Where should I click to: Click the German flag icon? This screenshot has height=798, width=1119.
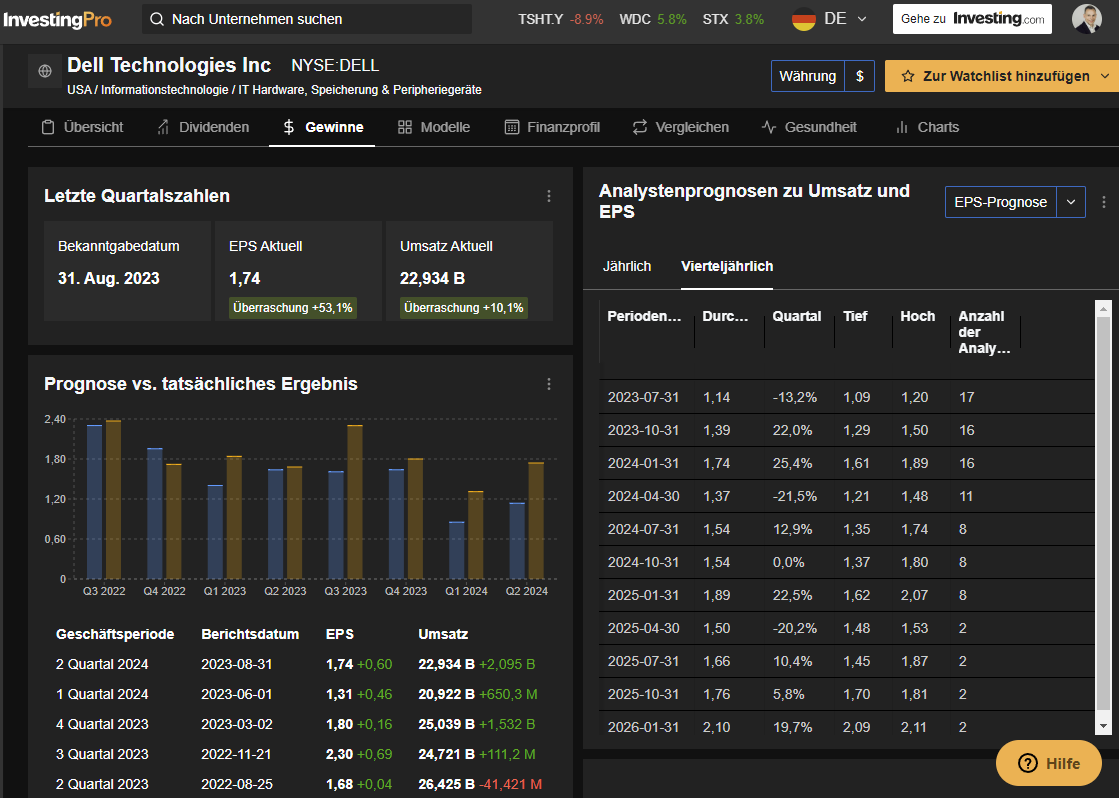click(804, 19)
